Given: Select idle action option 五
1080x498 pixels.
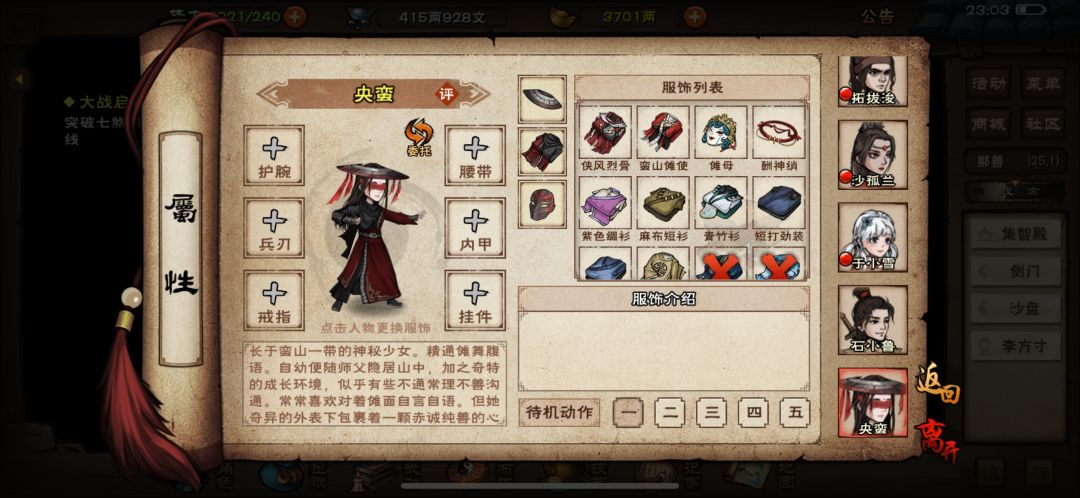Looking at the screenshot, I should [795, 413].
